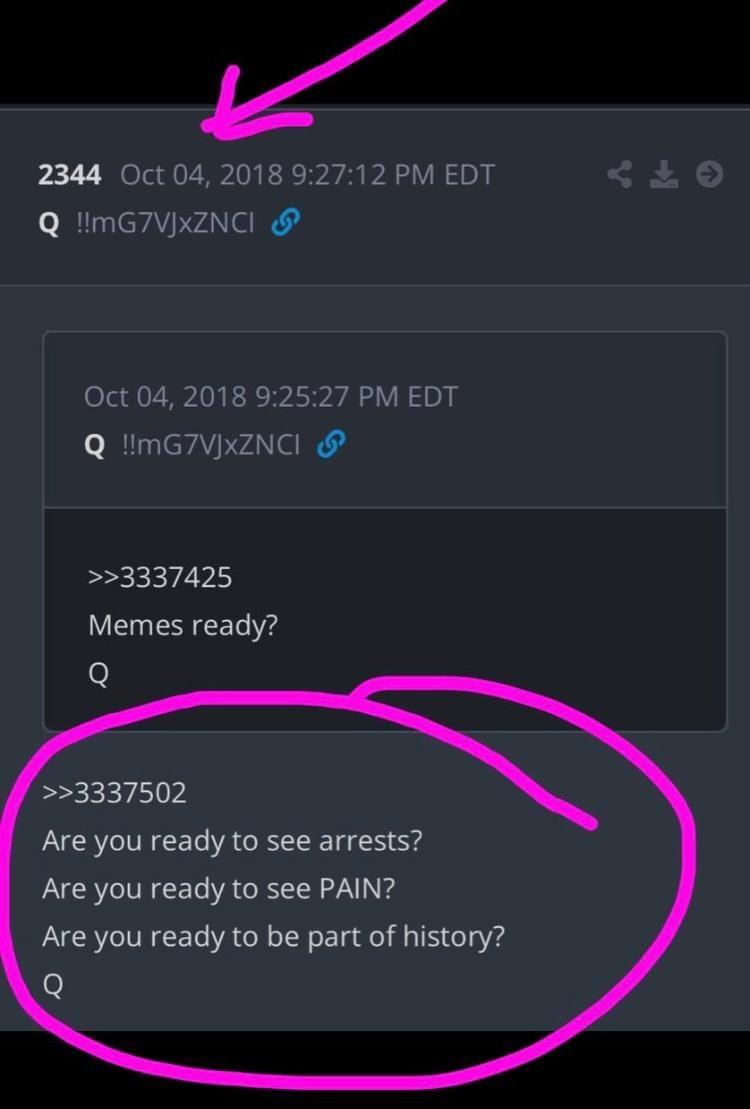Click the "Are you ready to see arrests?" line
This screenshot has width=750, height=1109.
pos(232,841)
